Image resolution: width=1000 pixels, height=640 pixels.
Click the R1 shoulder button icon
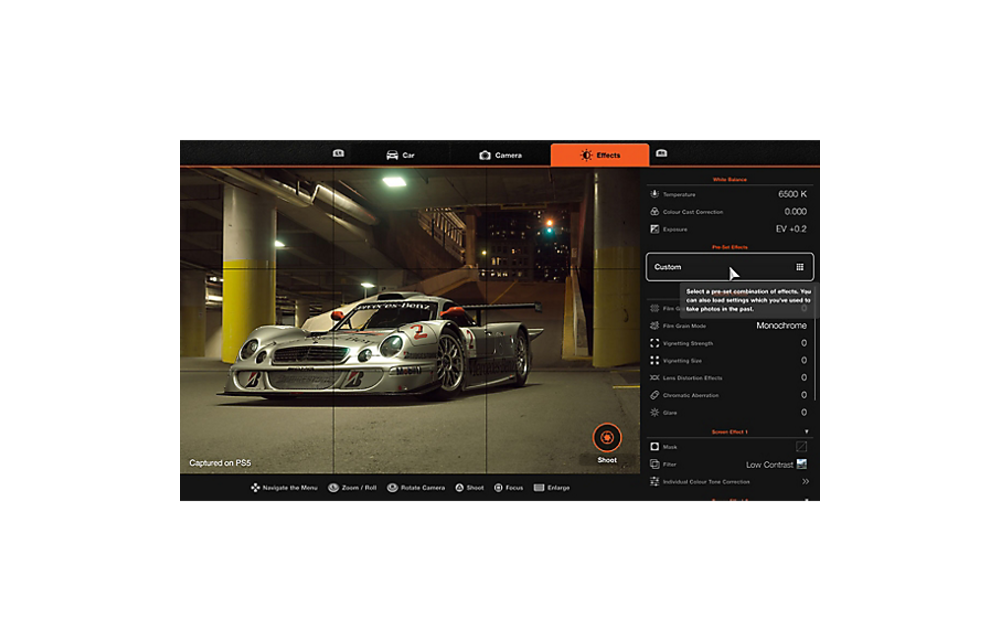pyautogui.click(x=661, y=153)
